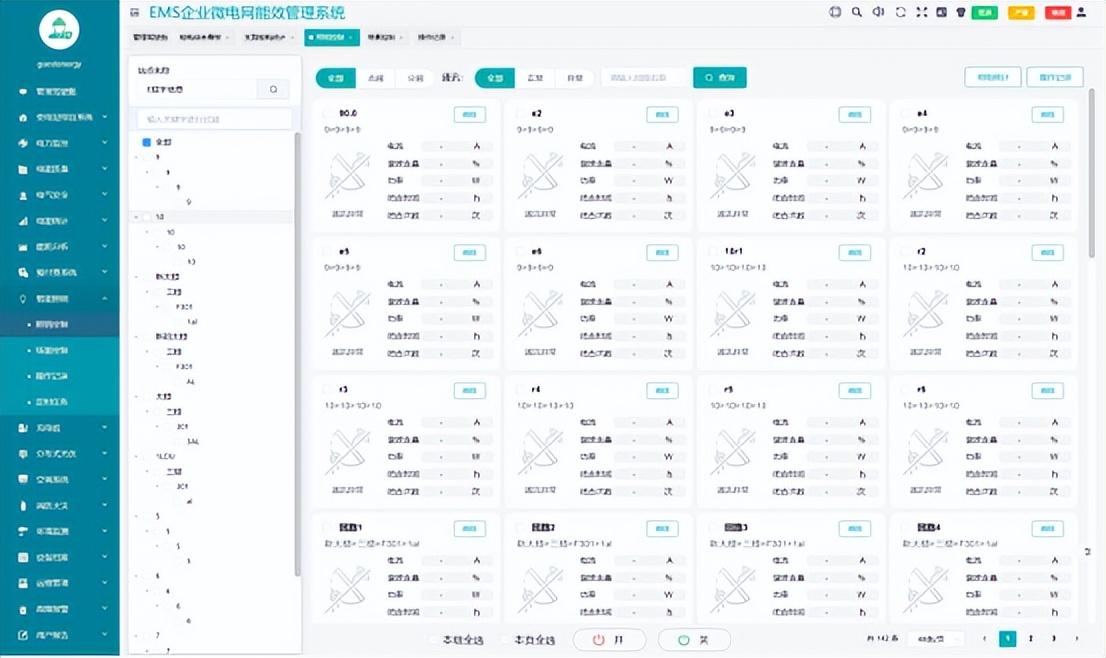Click the fullscreen icon in the header toolbar

(923, 11)
